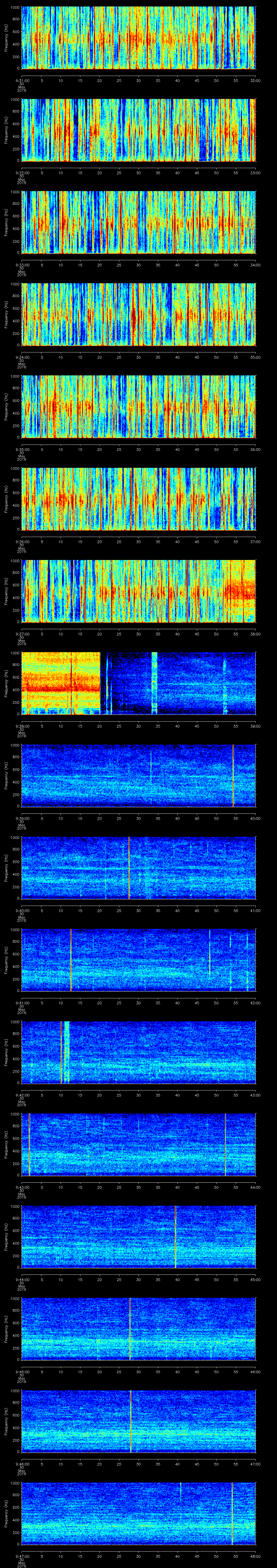
Task: Click the 9:34:00 start time label
Action: (x=22, y=357)
